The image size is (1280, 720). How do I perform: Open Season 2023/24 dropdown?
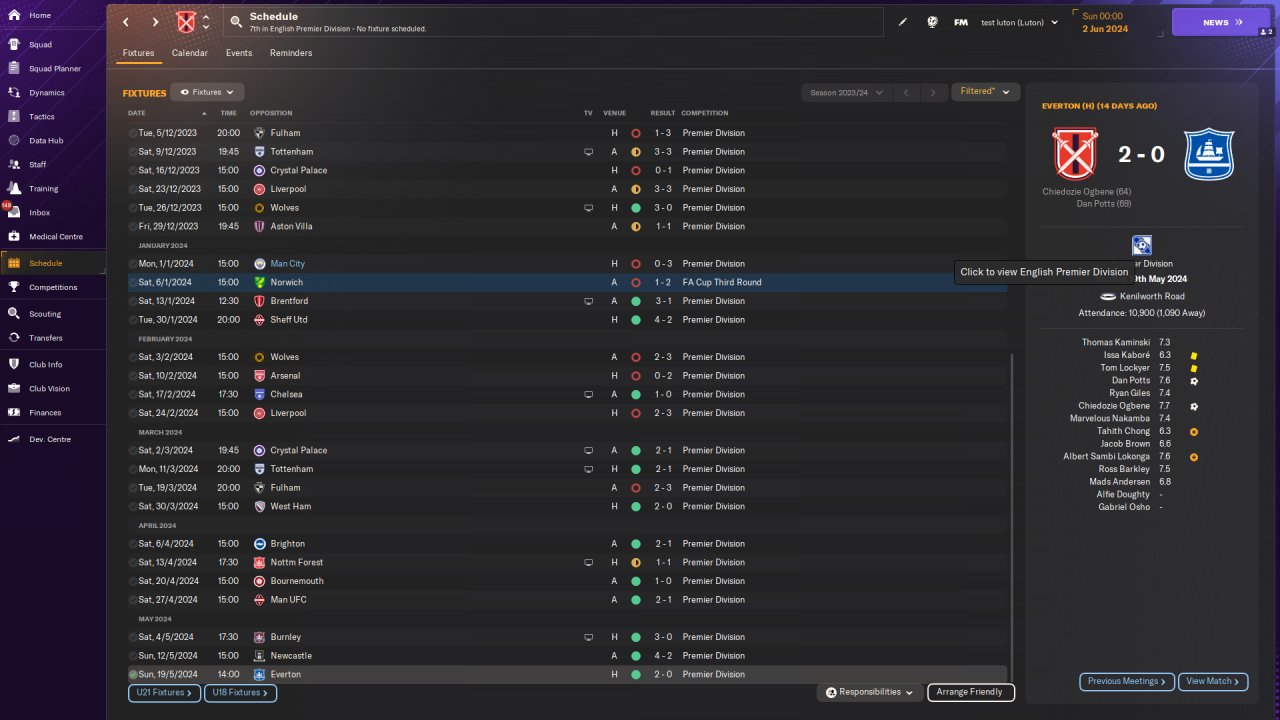(x=846, y=93)
